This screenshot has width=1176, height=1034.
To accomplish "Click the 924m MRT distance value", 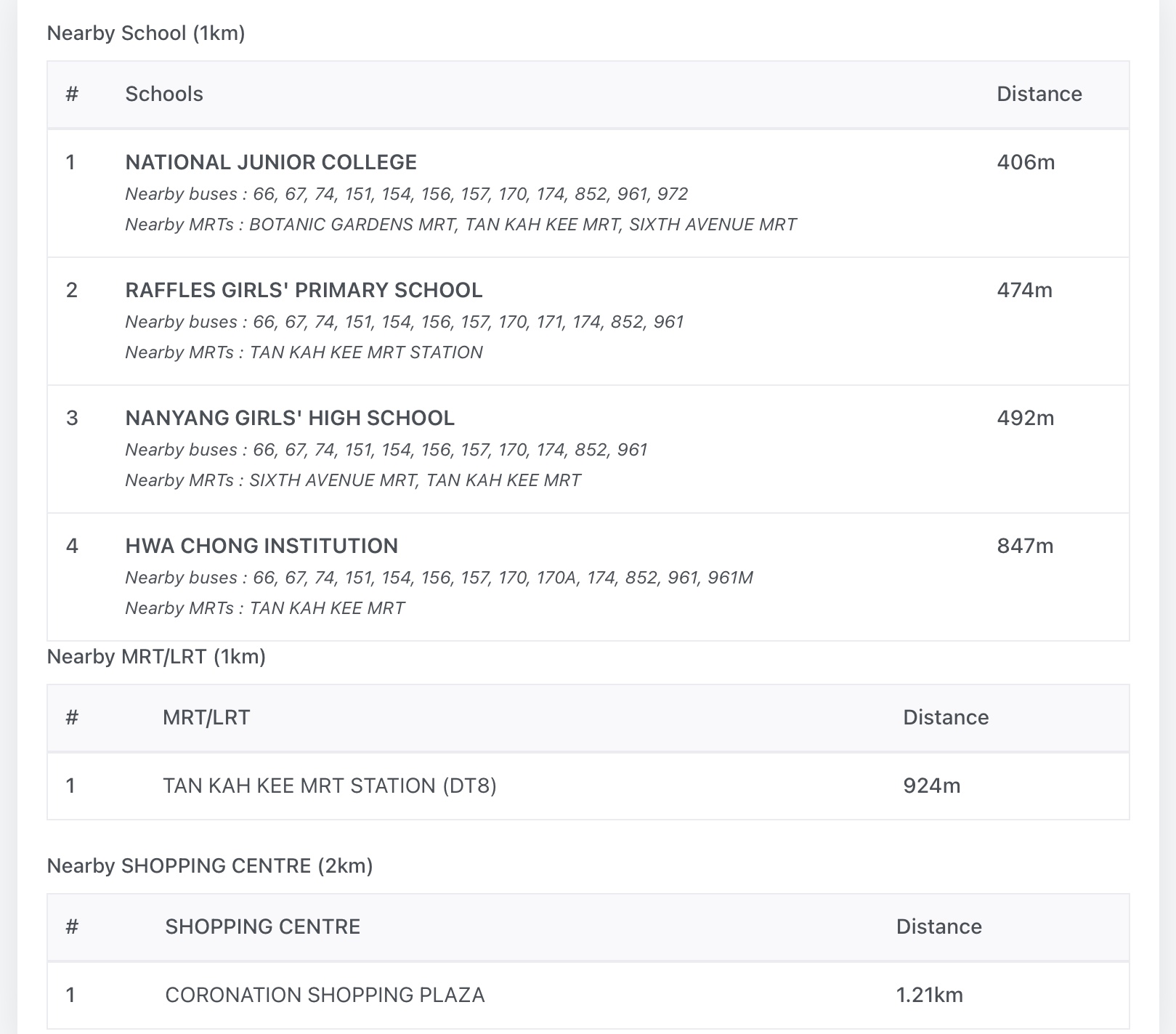I will click(x=931, y=785).
